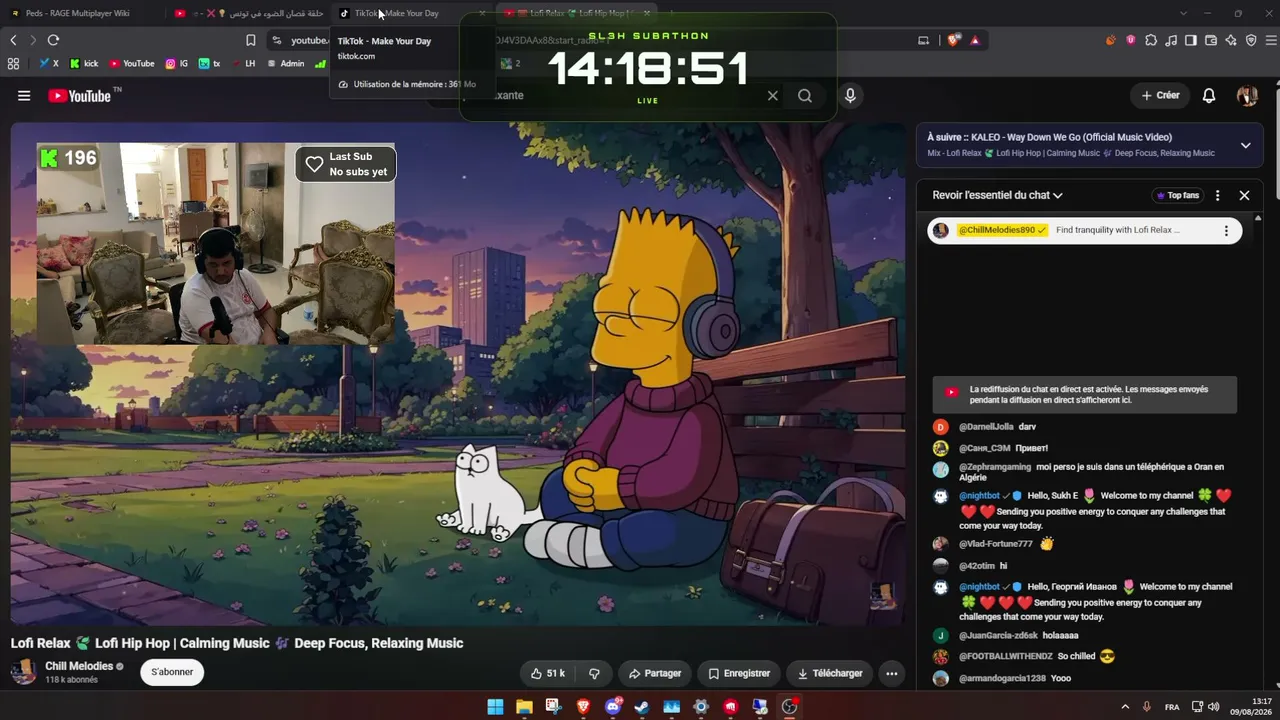Download the video with Télécharger
Image resolution: width=1280 pixels, height=720 pixels.
click(x=830, y=673)
